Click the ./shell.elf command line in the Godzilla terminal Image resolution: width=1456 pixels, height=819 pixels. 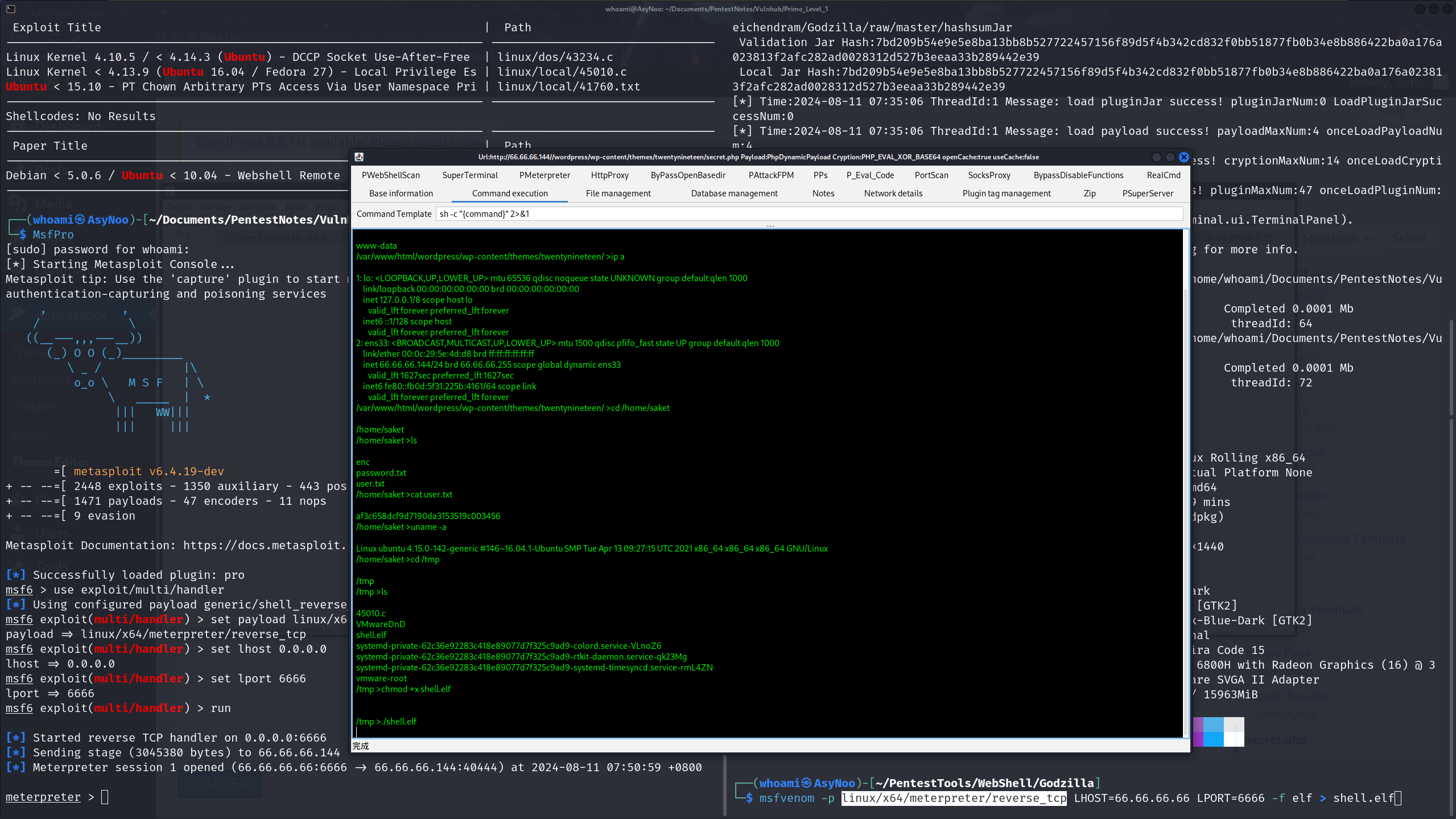pyautogui.click(x=386, y=722)
